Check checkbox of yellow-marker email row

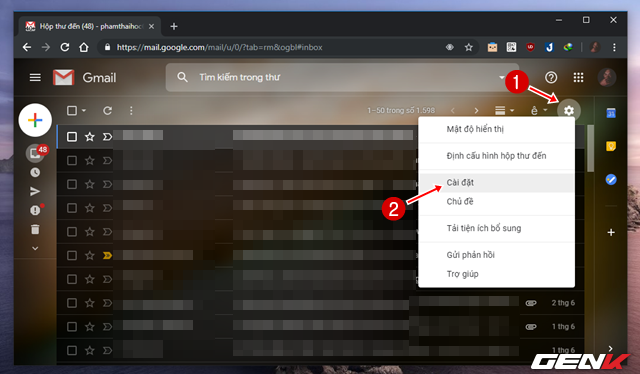coord(72,256)
